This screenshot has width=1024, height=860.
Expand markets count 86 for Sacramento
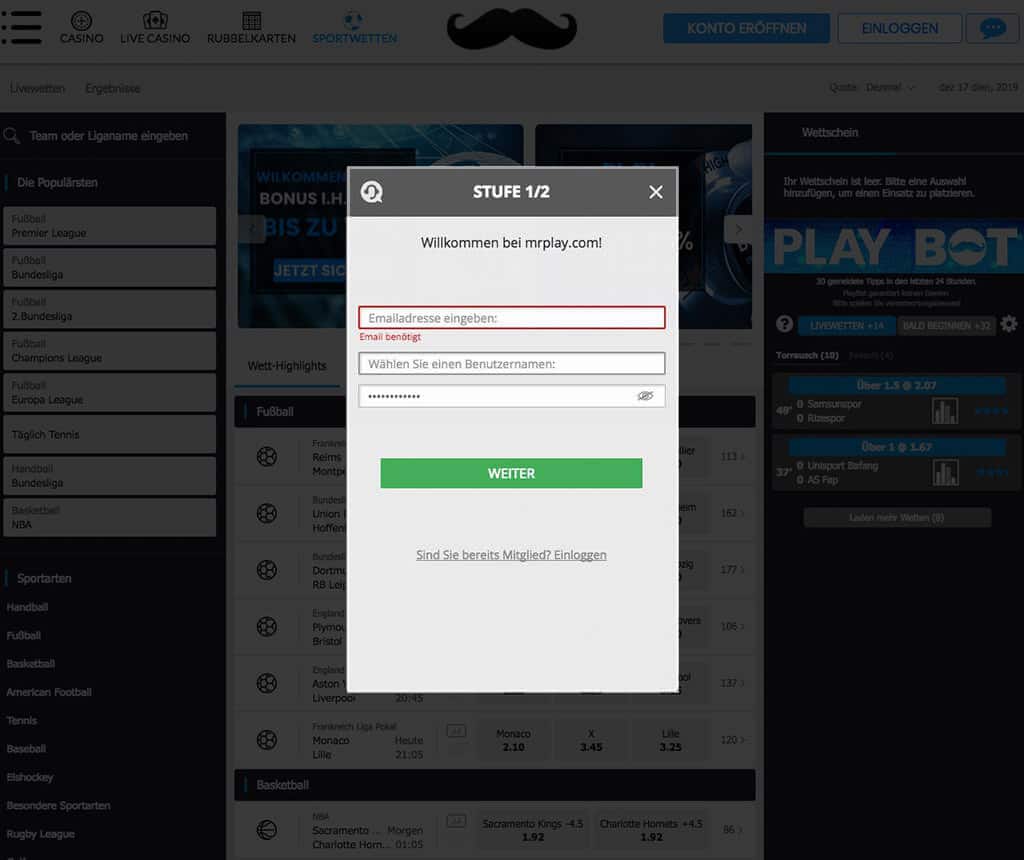(732, 829)
